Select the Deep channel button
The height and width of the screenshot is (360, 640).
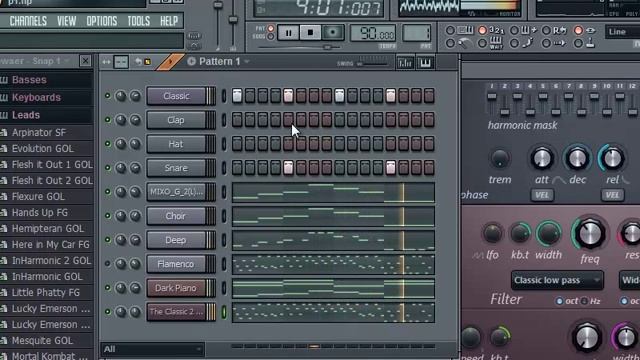pyautogui.click(x=176, y=240)
